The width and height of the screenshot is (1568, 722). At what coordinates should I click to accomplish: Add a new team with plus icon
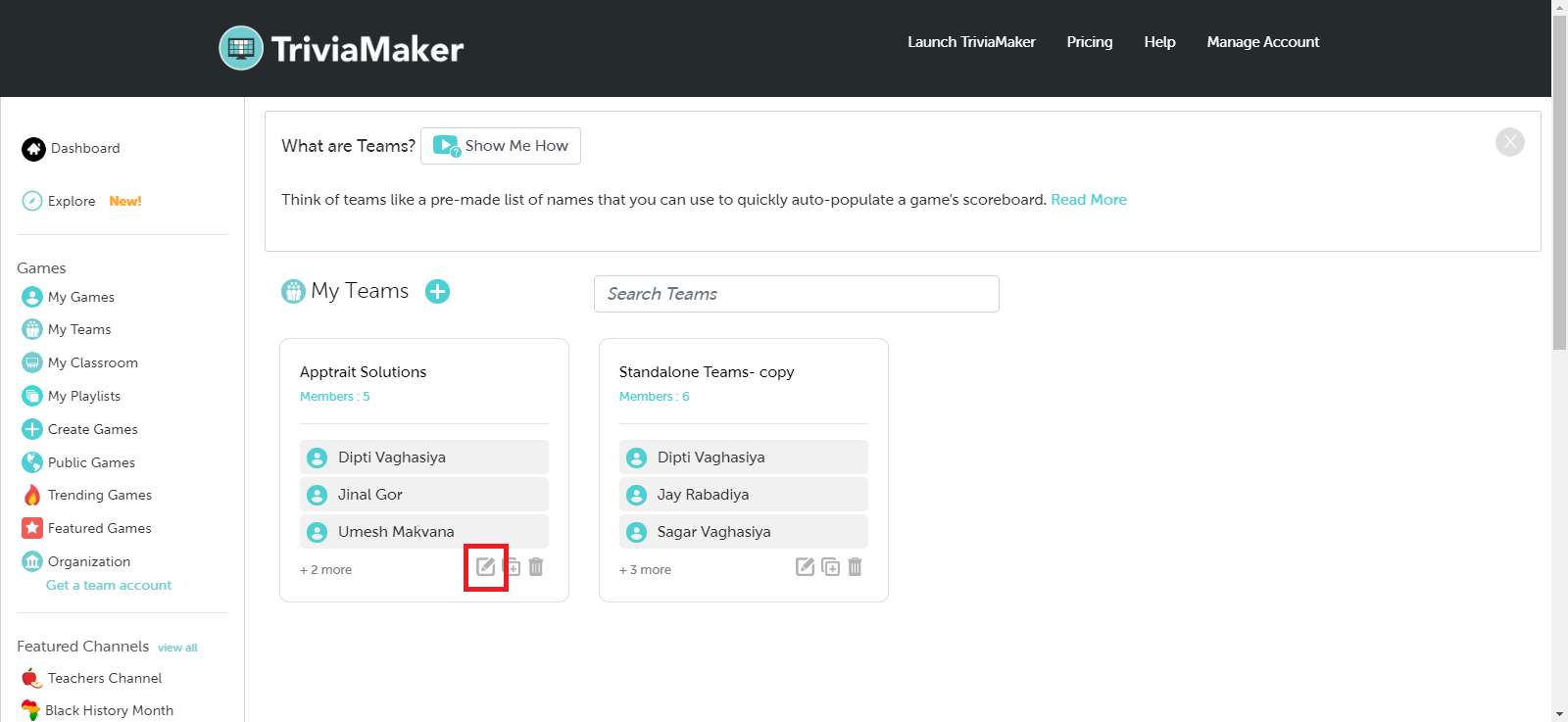(x=437, y=292)
